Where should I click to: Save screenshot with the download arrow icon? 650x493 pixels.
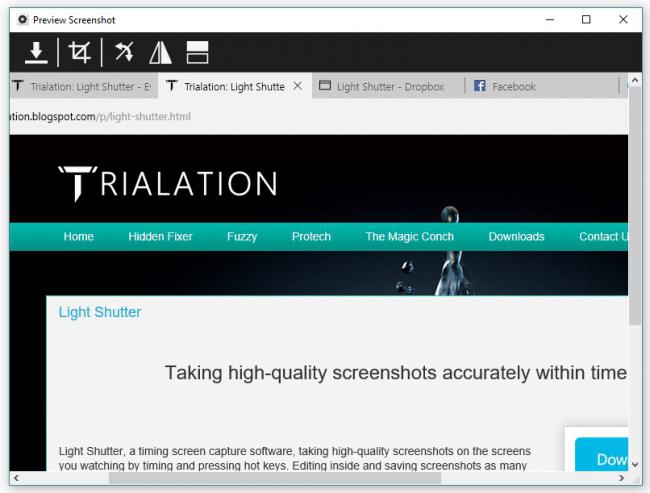(x=36, y=53)
